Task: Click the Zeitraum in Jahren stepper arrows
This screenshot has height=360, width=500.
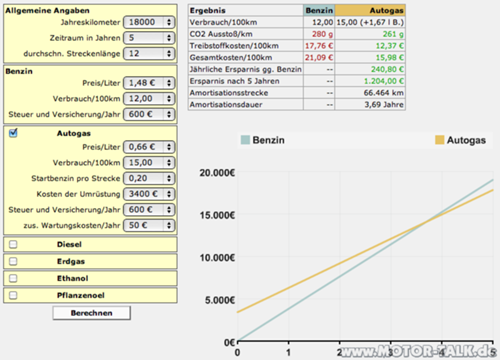Action: coord(169,38)
